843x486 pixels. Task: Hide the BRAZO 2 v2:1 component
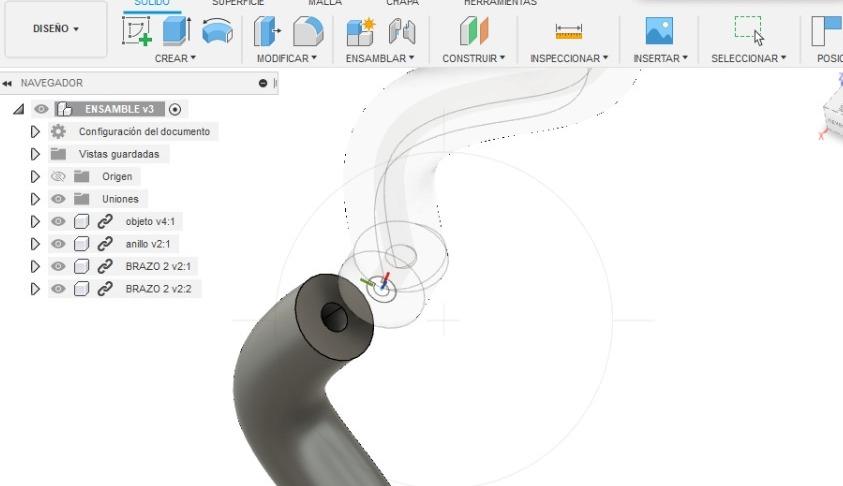click(x=58, y=267)
